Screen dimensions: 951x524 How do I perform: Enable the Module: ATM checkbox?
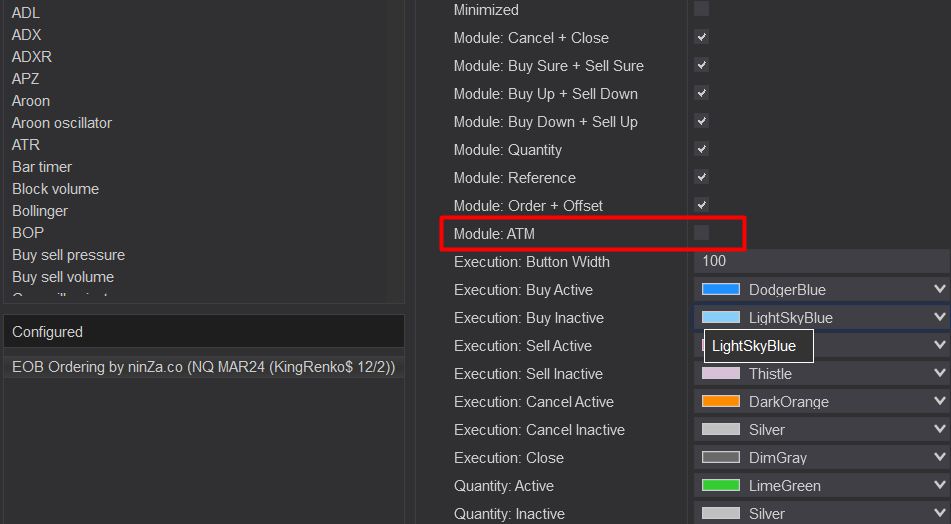point(702,233)
